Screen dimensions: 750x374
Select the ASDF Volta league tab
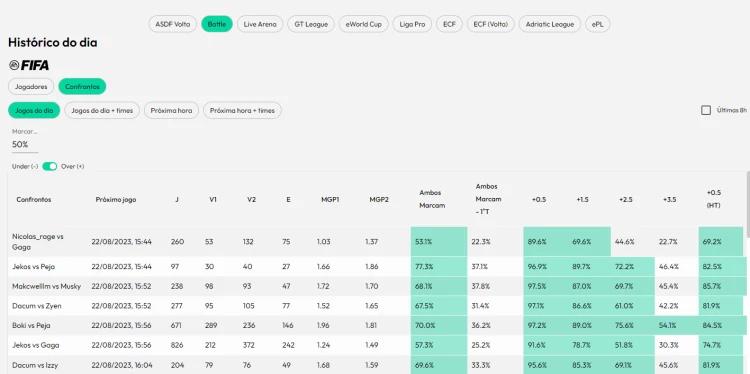[x=173, y=24]
